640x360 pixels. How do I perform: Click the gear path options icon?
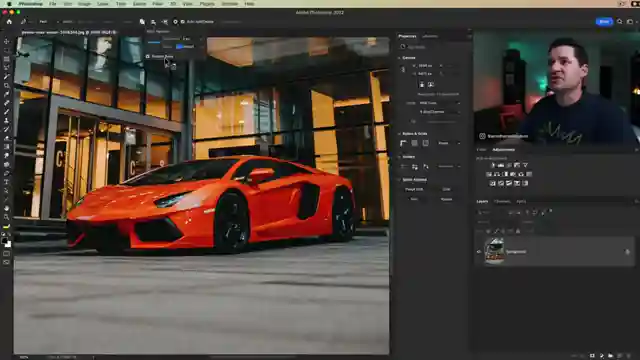click(x=176, y=22)
